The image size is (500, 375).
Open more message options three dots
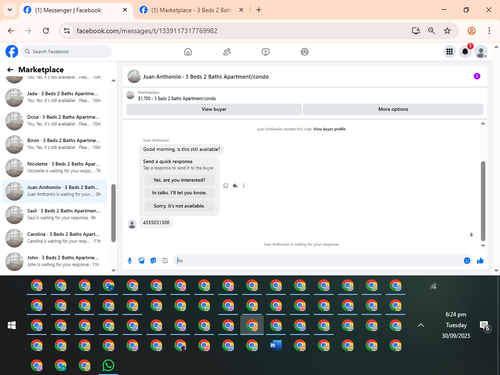[244, 186]
